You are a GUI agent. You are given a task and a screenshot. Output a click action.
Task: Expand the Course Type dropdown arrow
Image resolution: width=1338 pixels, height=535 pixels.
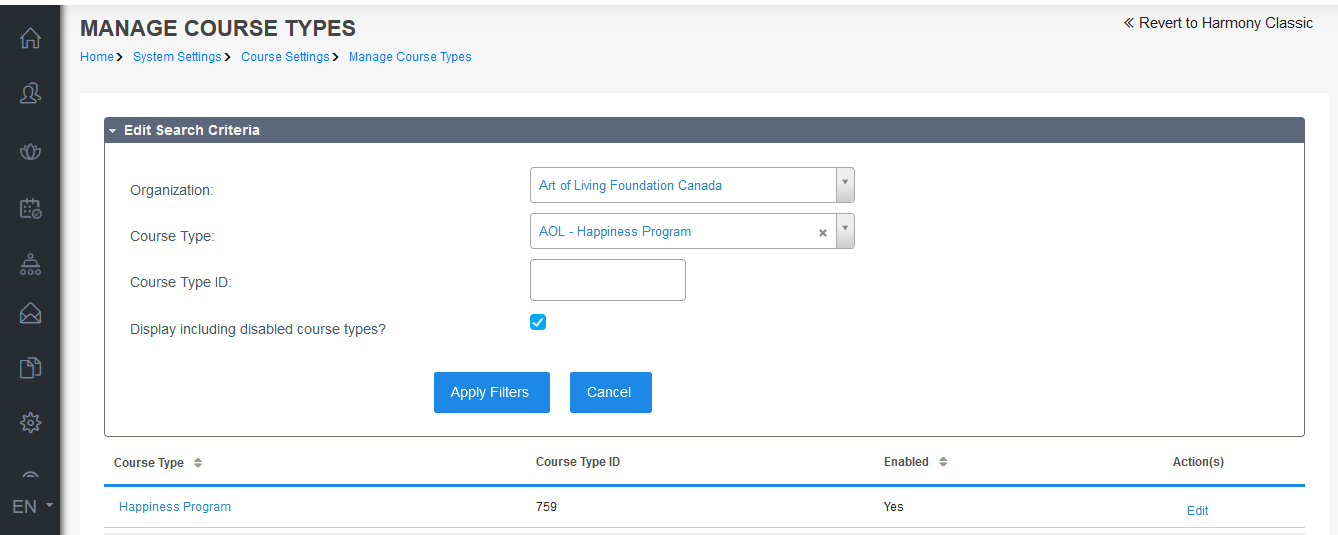[x=845, y=231]
